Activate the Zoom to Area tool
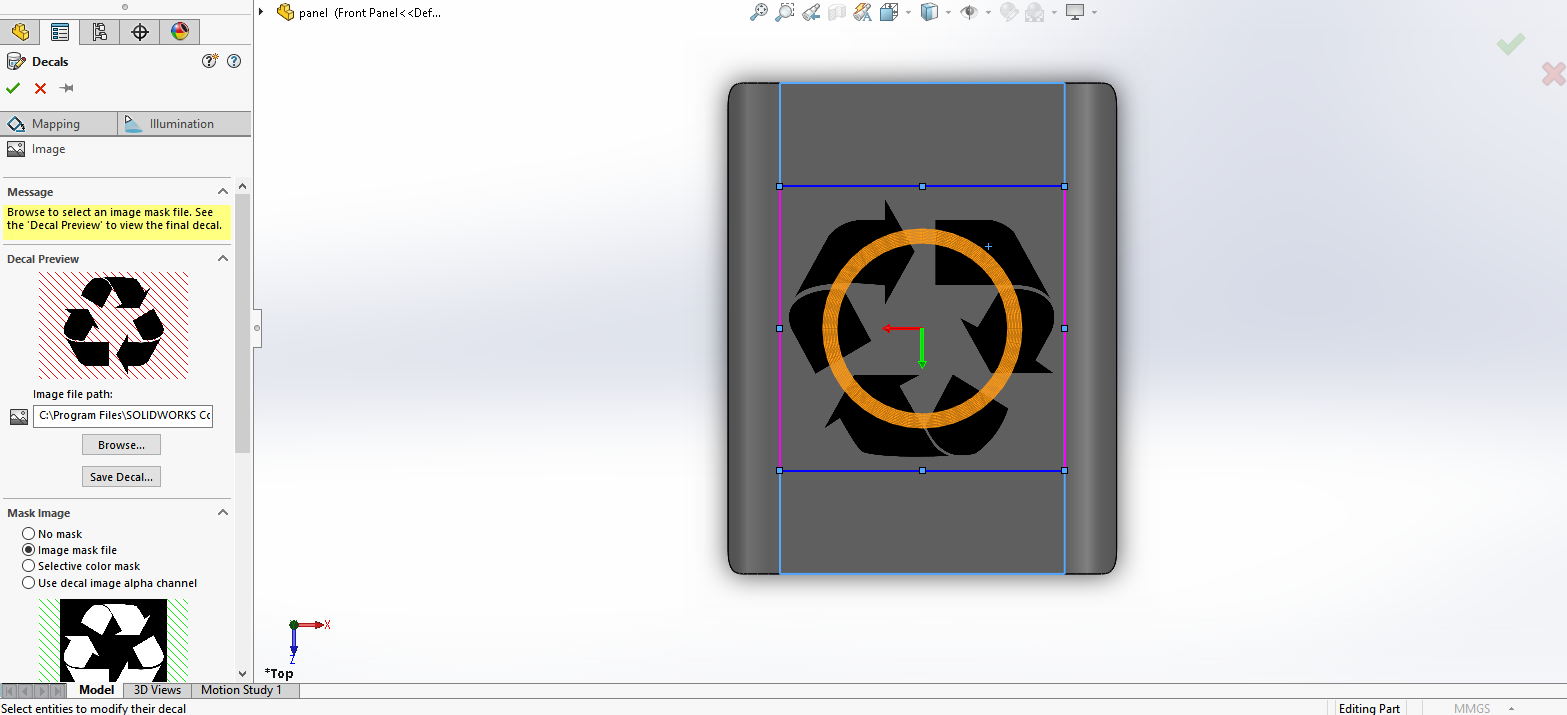 click(x=785, y=12)
